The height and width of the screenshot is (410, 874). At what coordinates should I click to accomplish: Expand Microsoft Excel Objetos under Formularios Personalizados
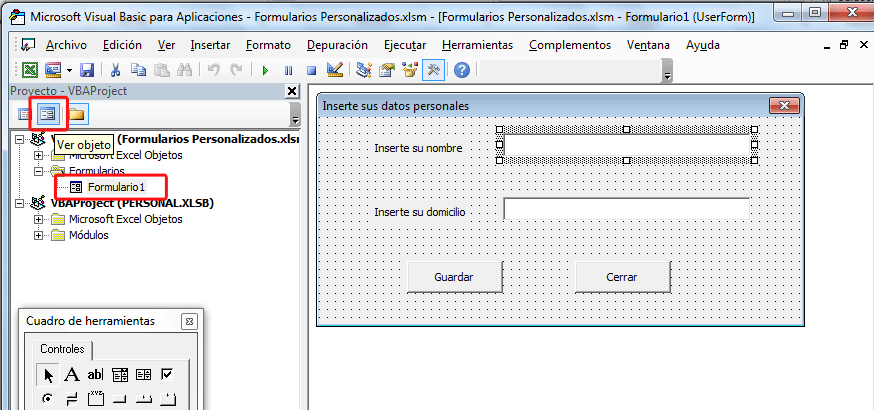pyautogui.click(x=38, y=155)
